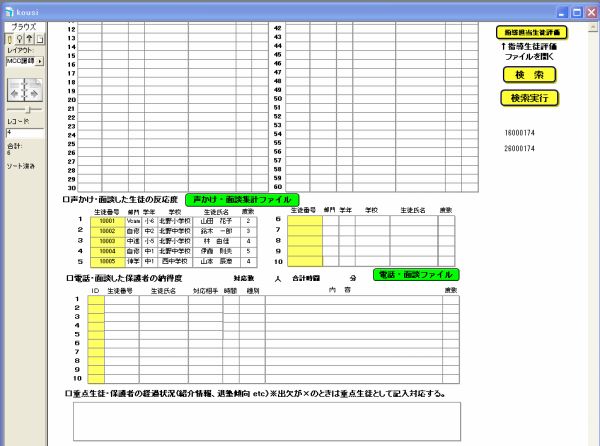Switch to Layout mode icon
This screenshot has height=446, width=600.
pyautogui.click(x=32, y=38)
